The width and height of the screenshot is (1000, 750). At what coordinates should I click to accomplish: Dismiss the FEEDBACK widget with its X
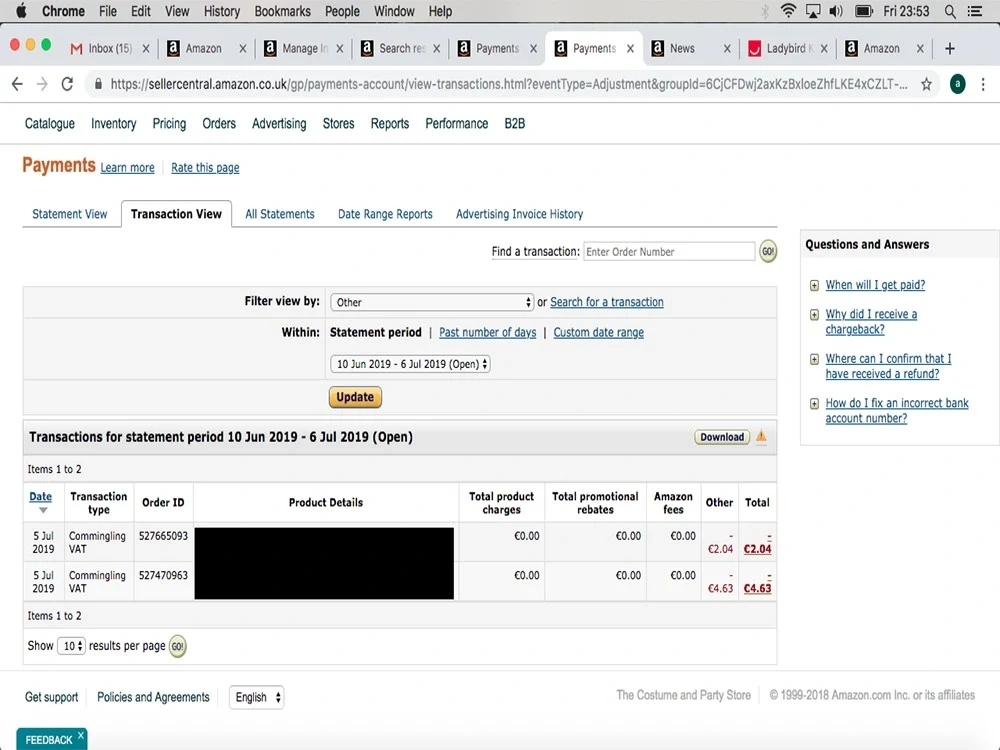tap(81, 735)
